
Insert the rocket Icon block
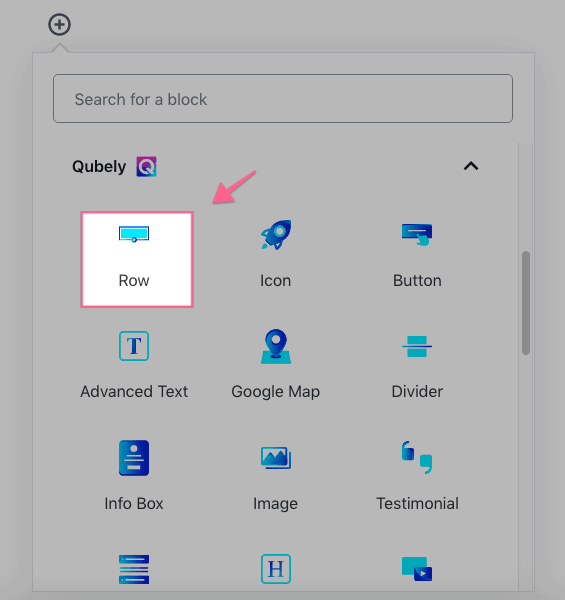(x=275, y=234)
